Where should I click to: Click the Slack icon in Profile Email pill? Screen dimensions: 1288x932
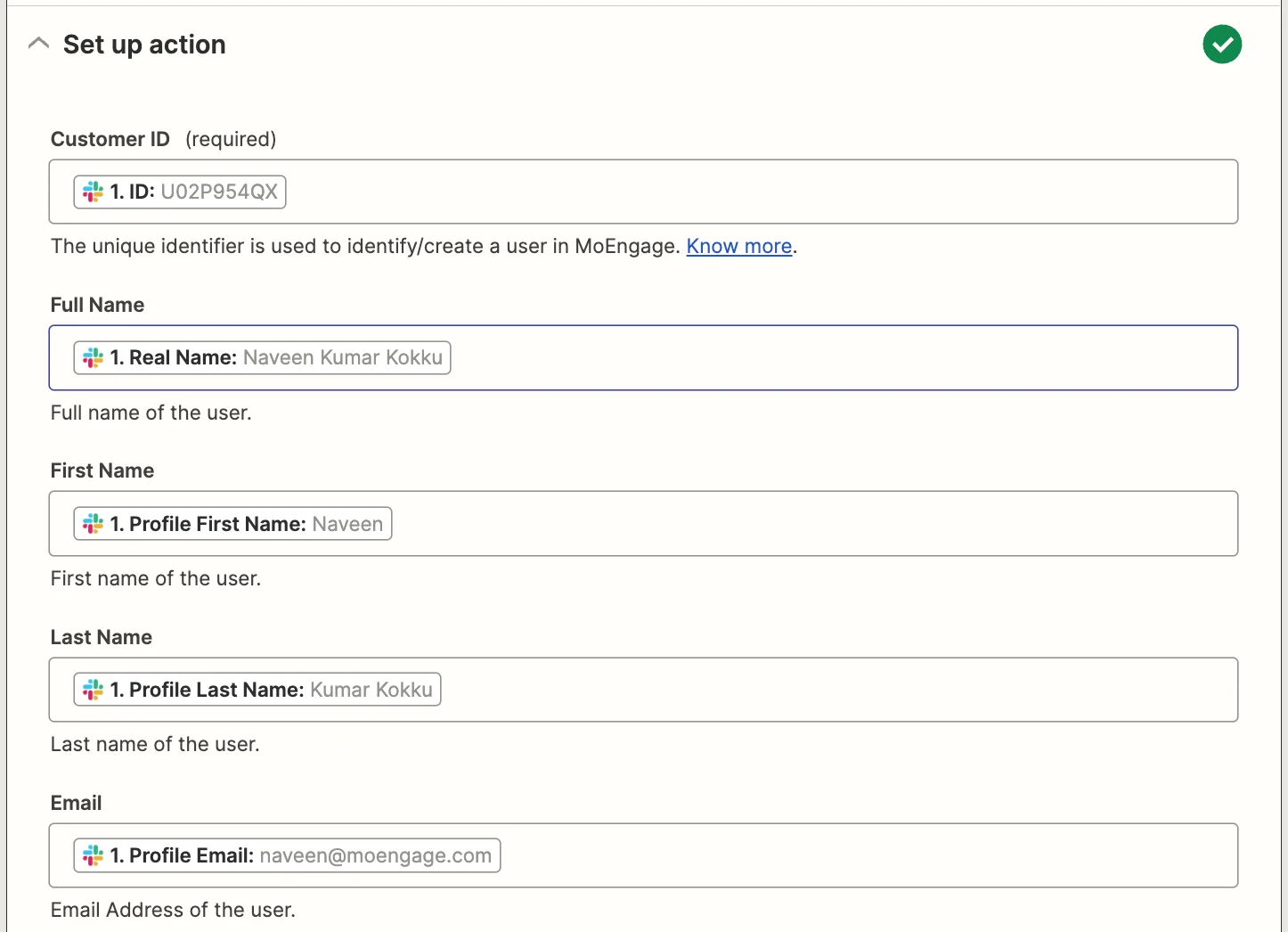pyautogui.click(x=94, y=855)
